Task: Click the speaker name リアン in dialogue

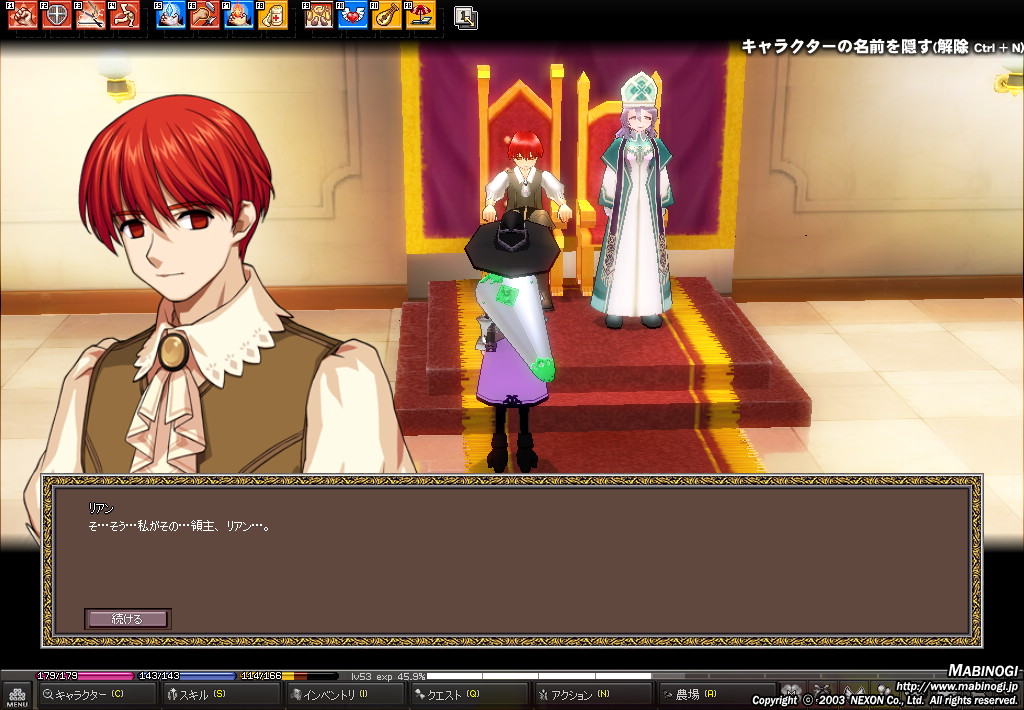Action: point(101,508)
